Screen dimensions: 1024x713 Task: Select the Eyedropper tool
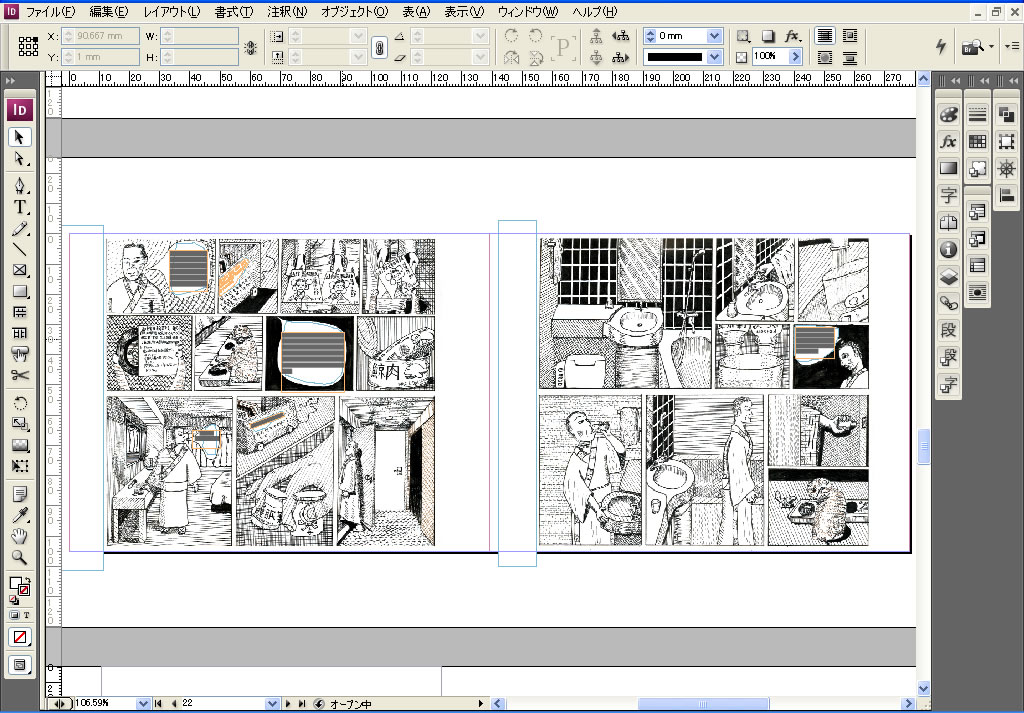(20, 515)
